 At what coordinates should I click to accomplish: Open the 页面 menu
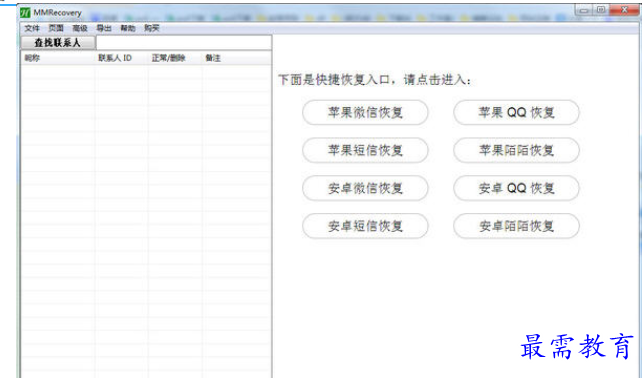(x=56, y=28)
